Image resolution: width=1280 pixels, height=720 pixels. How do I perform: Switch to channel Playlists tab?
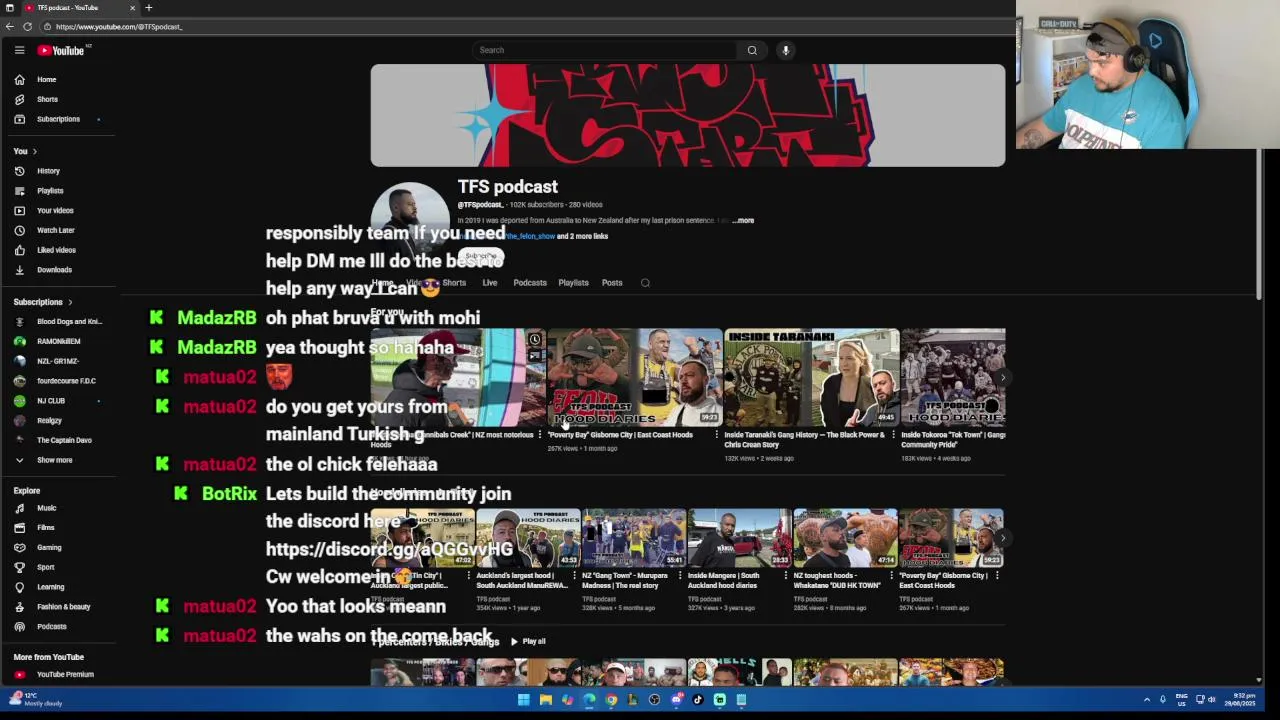pyautogui.click(x=573, y=283)
